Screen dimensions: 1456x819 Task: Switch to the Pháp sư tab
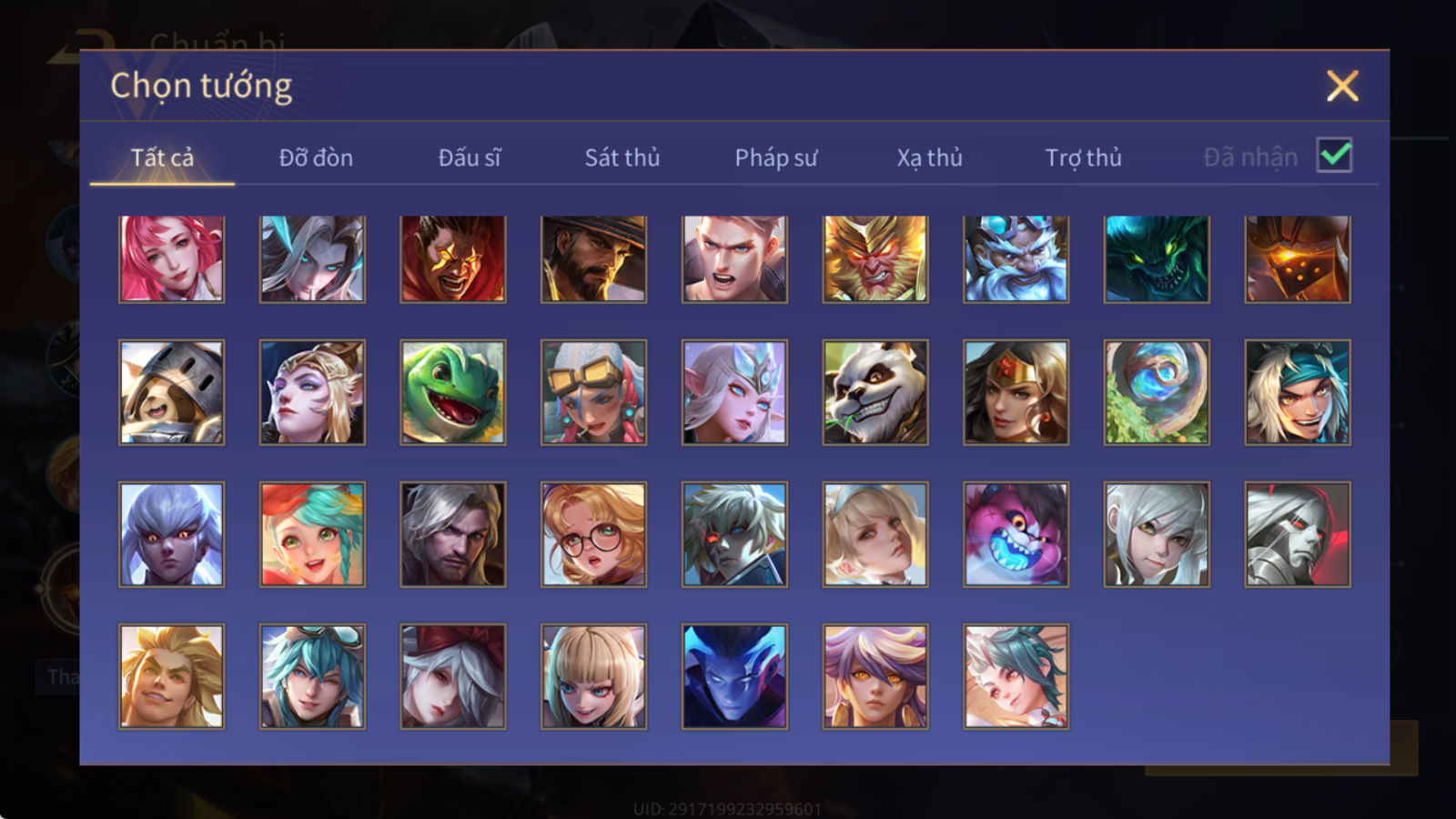click(x=775, y=157)
